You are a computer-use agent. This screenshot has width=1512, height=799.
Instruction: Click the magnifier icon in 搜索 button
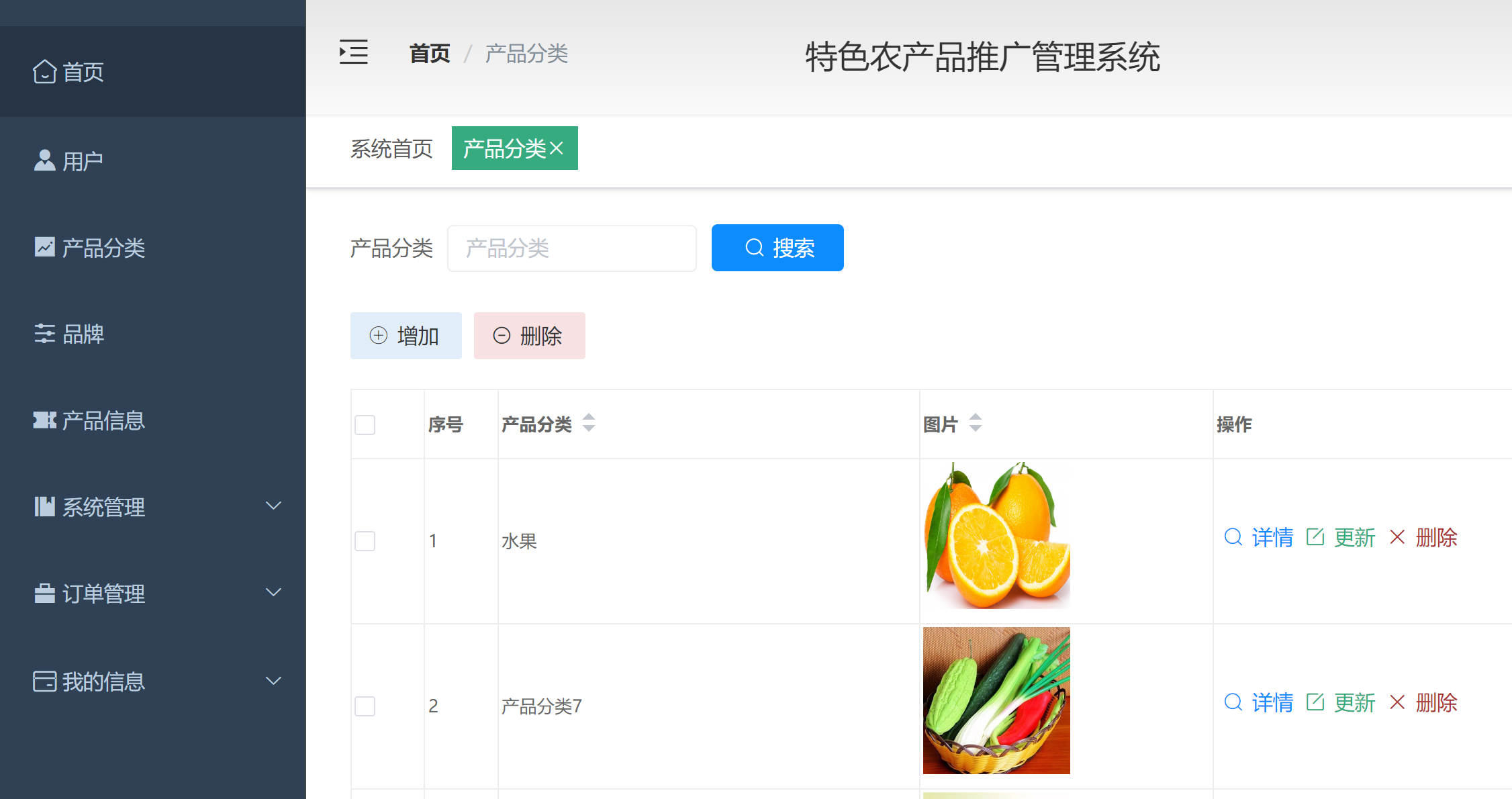(x=755, y=248)
